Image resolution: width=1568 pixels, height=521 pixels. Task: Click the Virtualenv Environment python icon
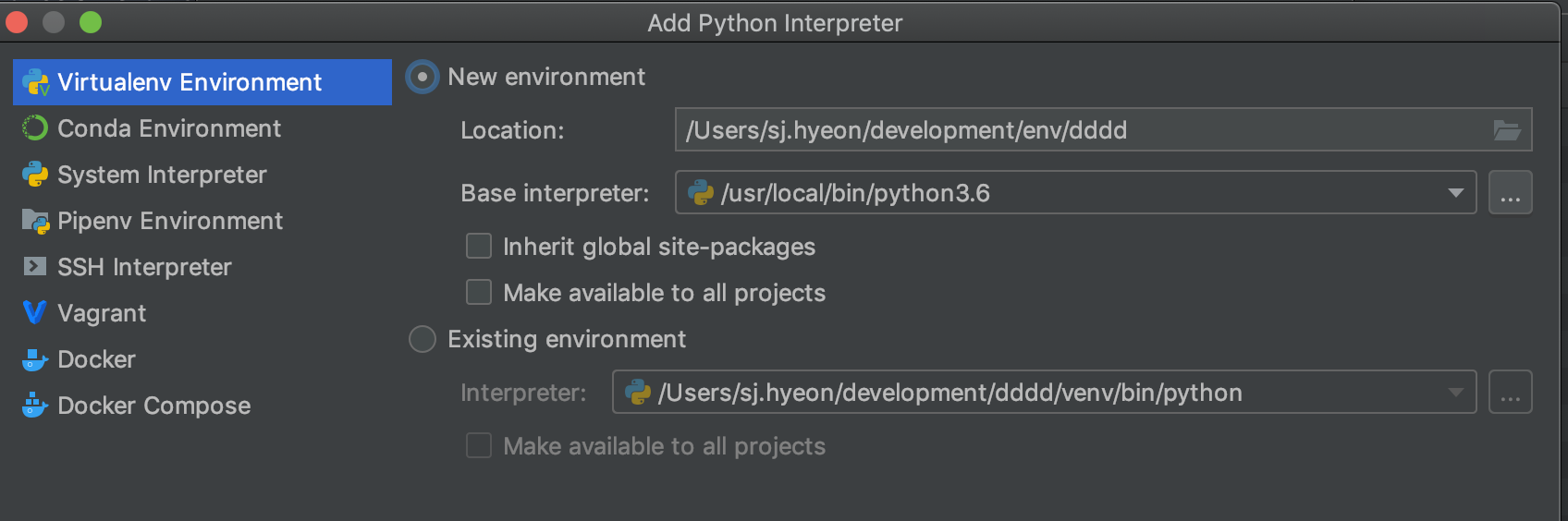pyautogui.click(x=35, y=82)
